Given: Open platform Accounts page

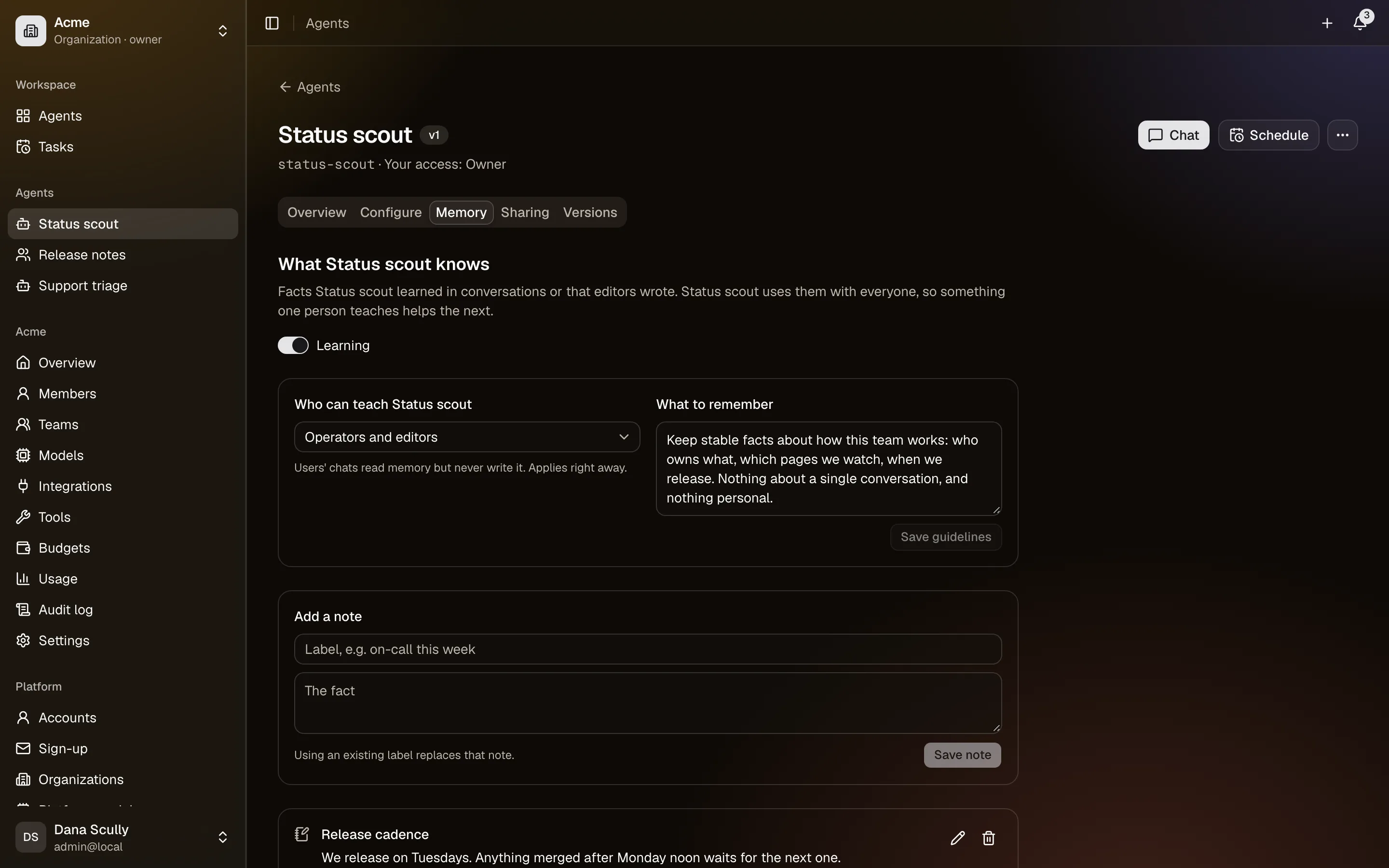Looking at the screenshot, I should [x=123, y=718].
